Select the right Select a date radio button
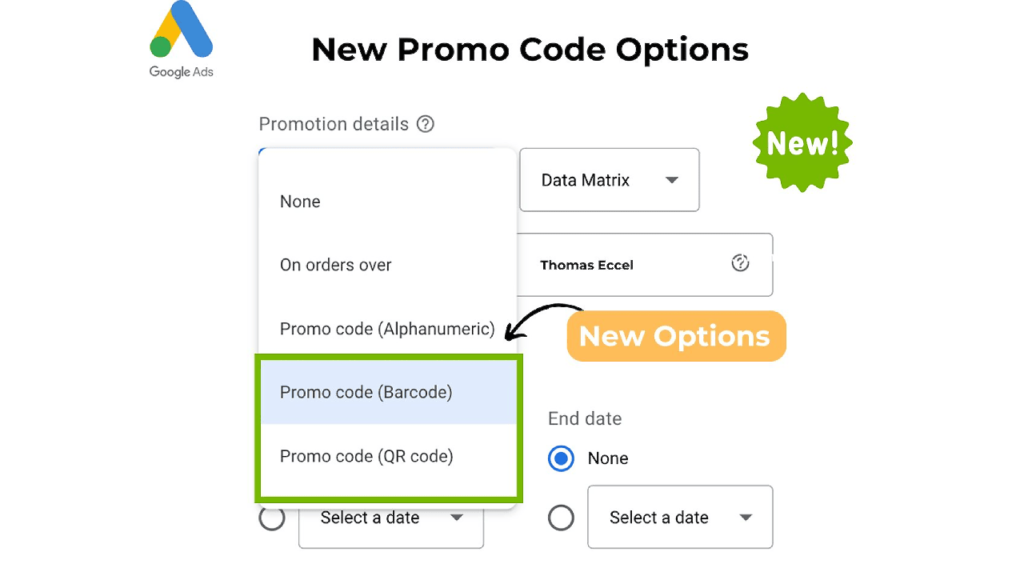1024x576 pixels. point(561,517)
